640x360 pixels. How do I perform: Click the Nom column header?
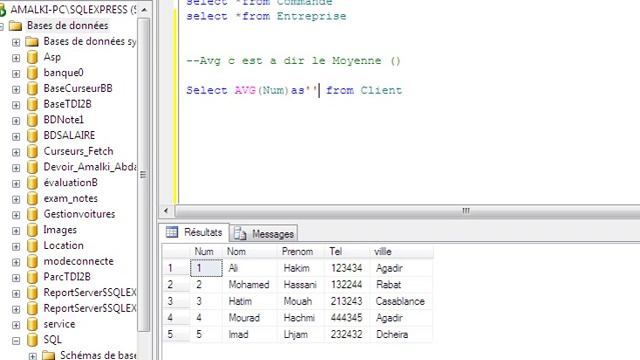pos(250,251)
